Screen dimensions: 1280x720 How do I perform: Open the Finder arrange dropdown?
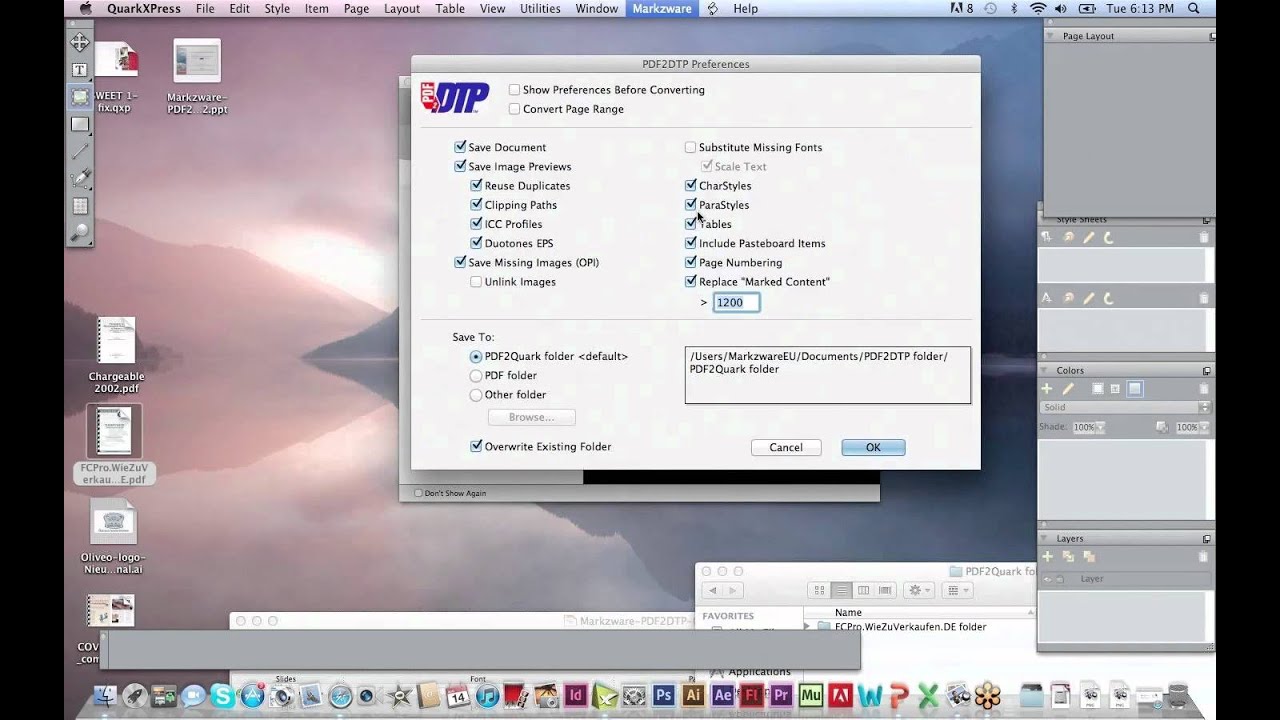(x=958, y=591)
